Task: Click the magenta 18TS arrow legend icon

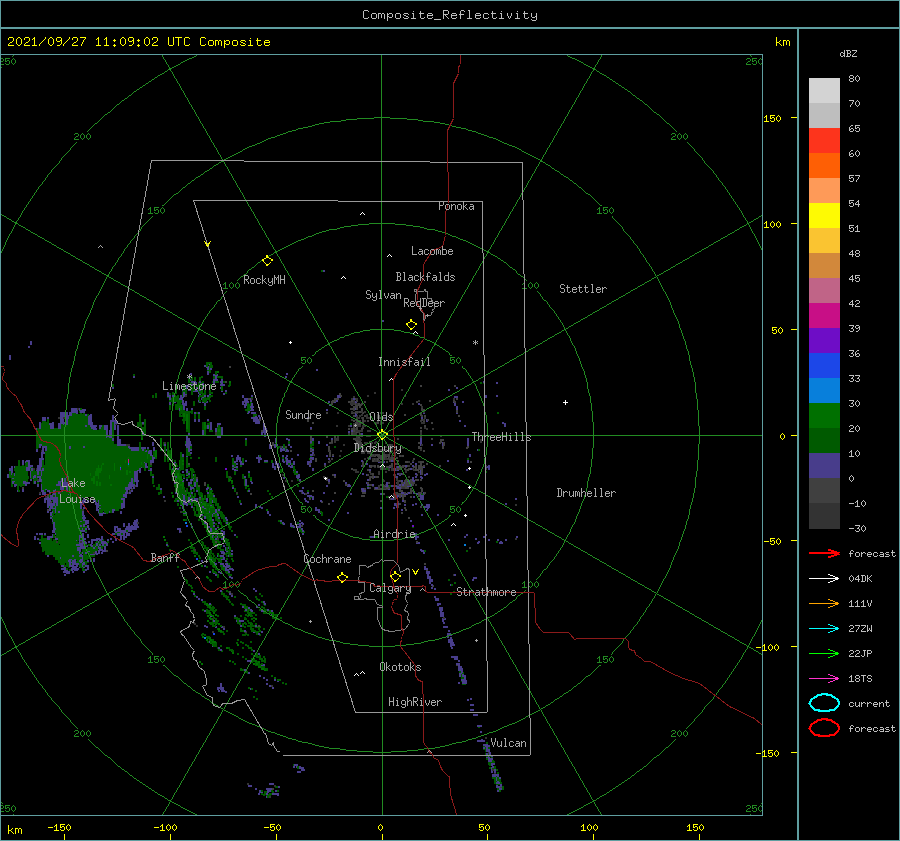Action: pyautogui.click(x=824, y=679)
